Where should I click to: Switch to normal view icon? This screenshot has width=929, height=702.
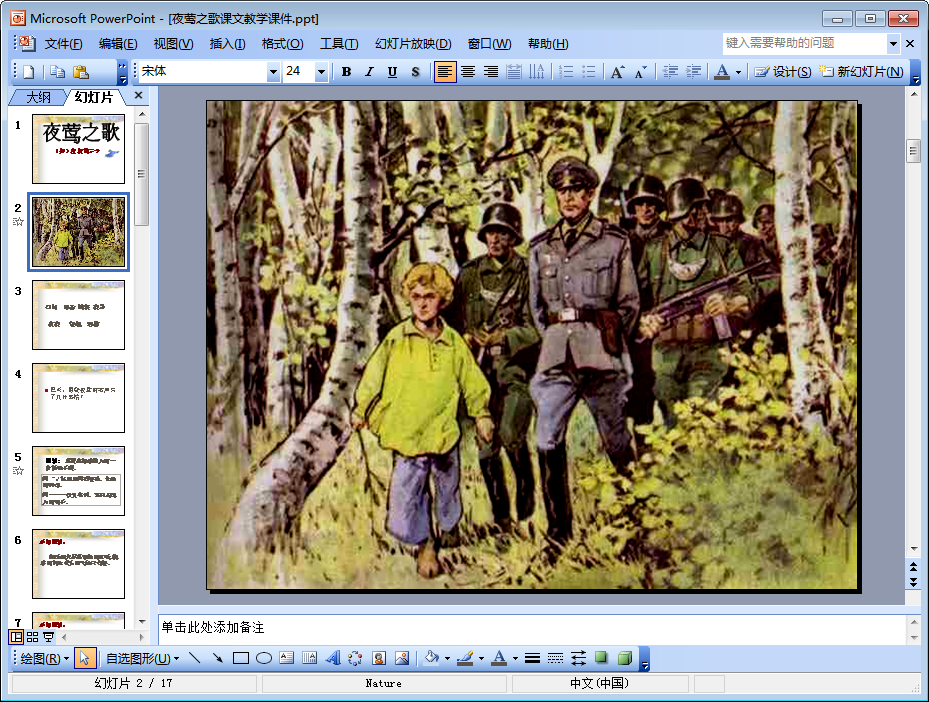click(x=17, y=637)
